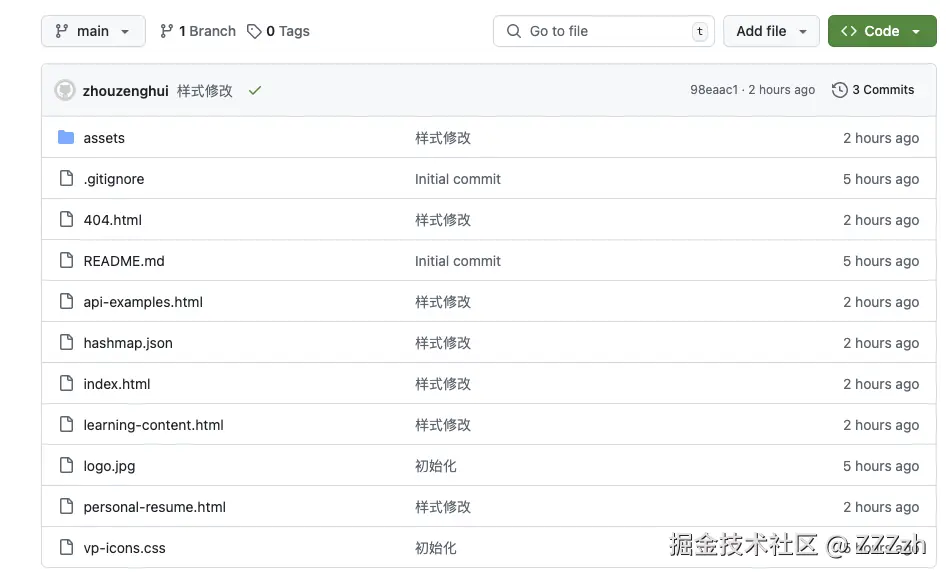
Task: Click the file icon beside README.md
Action: click(x=64, y=261)
